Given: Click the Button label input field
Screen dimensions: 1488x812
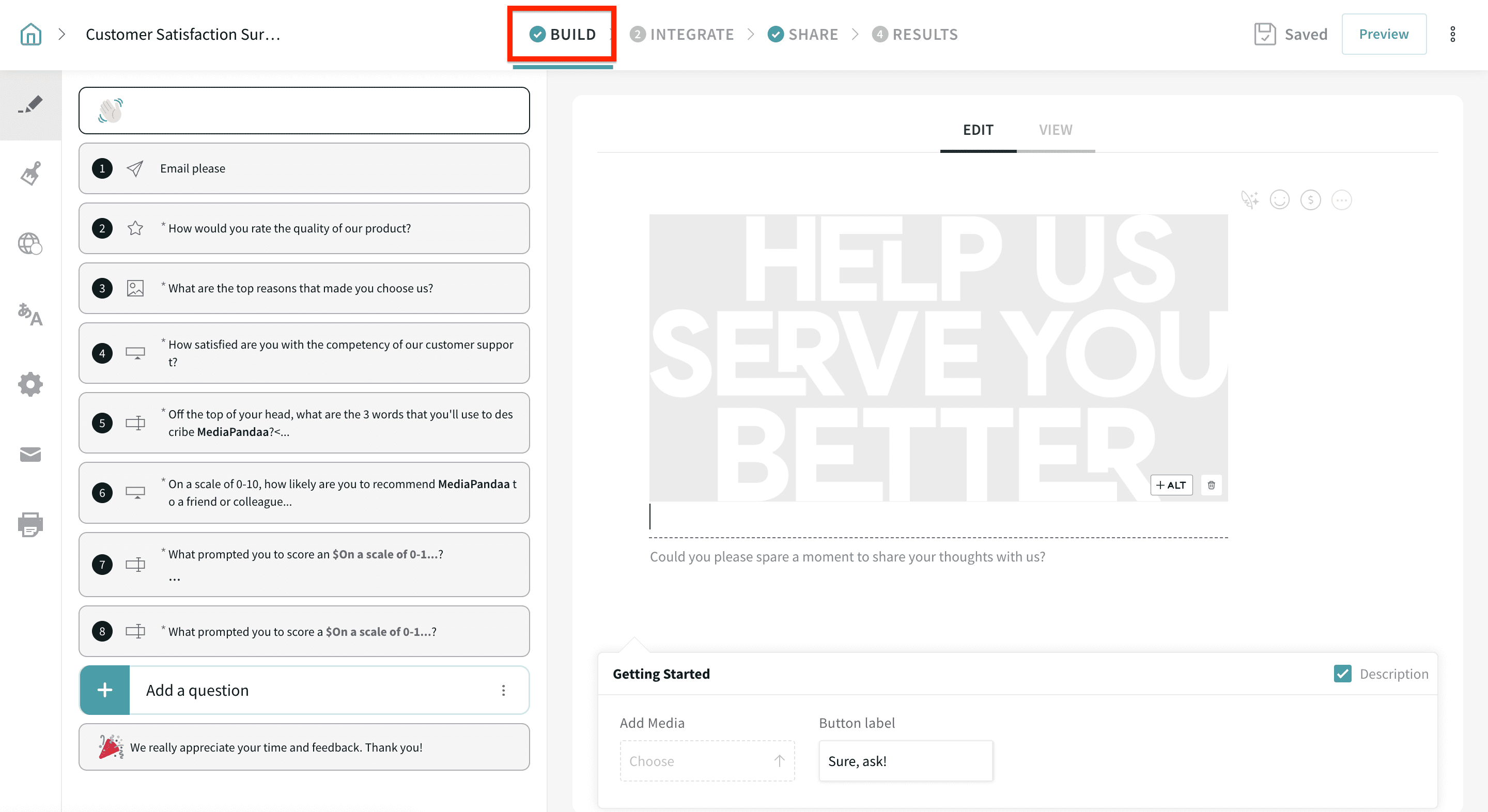Looking at the screenshot, I should tap(905, 760).
